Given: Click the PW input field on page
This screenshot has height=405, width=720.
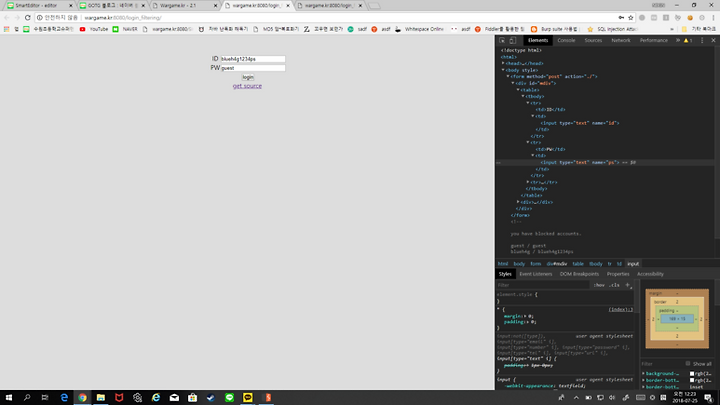Looking at the screenshot, I should click(253, 68).
